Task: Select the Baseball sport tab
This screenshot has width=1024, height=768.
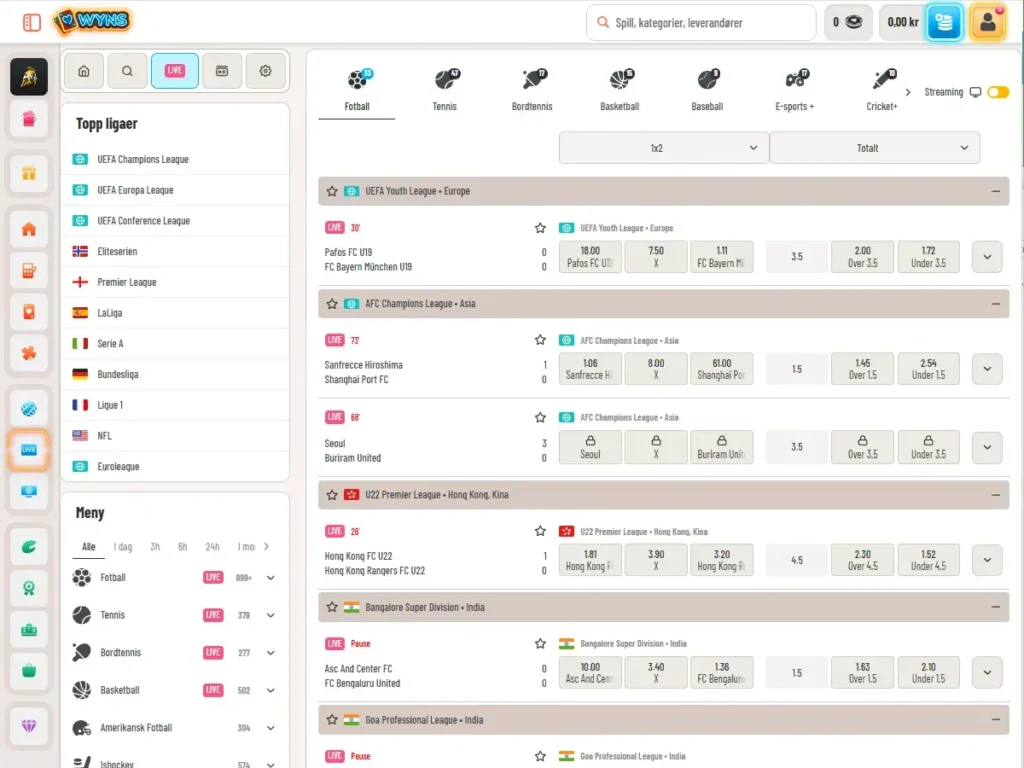Action: pyautogui.click(x=707, y=90)
